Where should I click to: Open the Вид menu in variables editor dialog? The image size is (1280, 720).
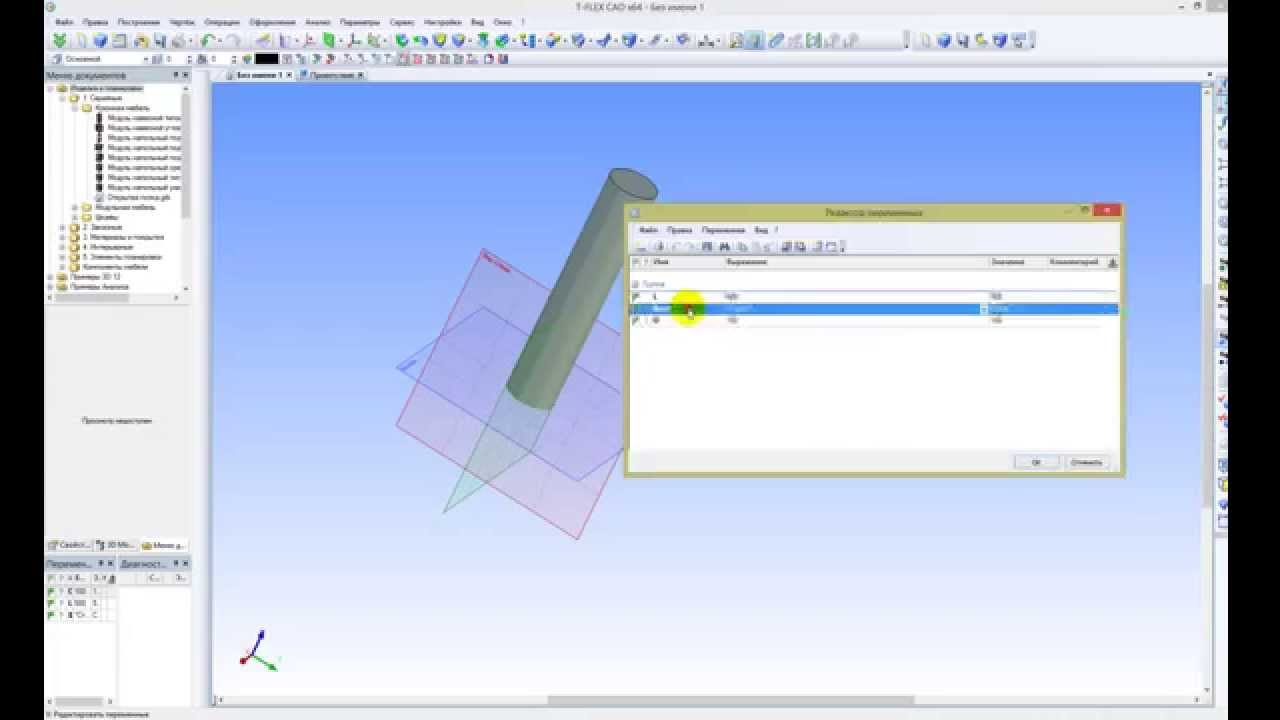(x=760, y=230)
